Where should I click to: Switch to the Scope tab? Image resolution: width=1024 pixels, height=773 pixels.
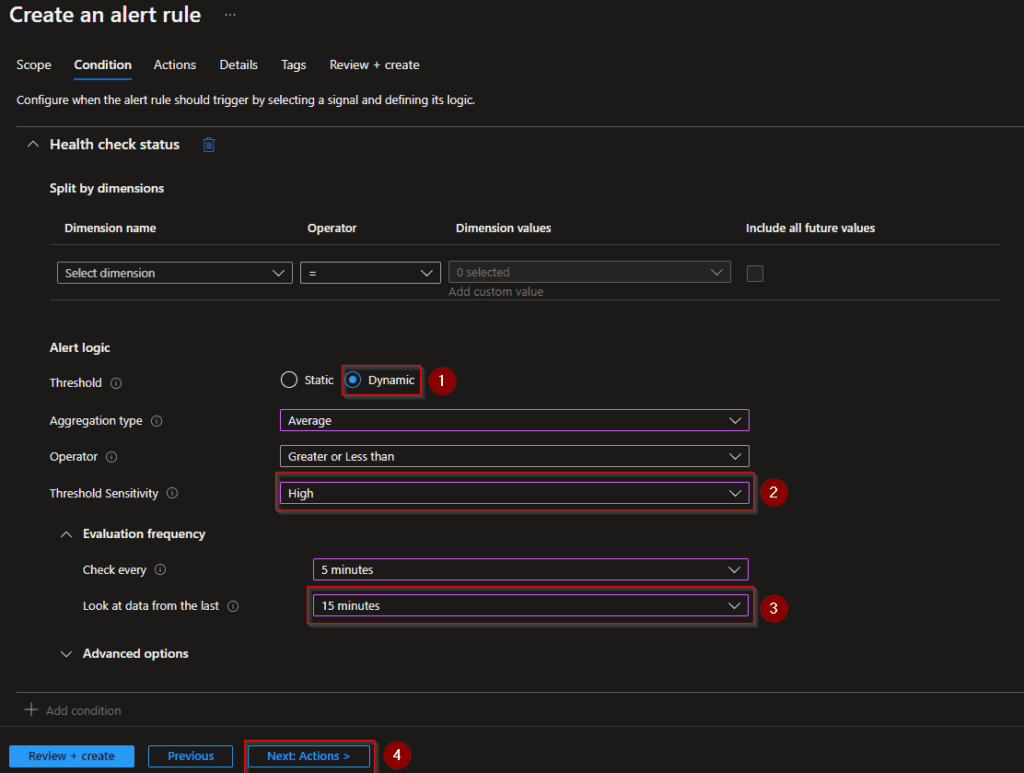[34, 65]
